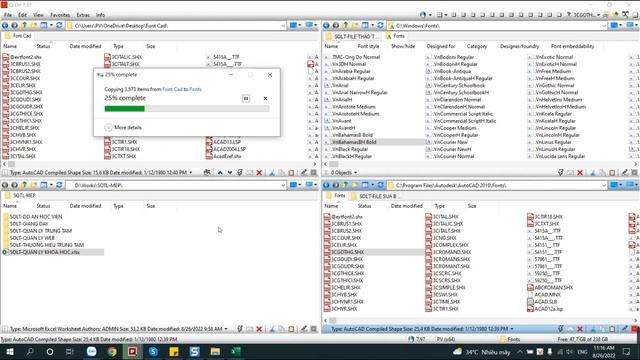Go back in the Font Cad pane
The width and height of the screenshot is (640, 360).
(5, 25)
